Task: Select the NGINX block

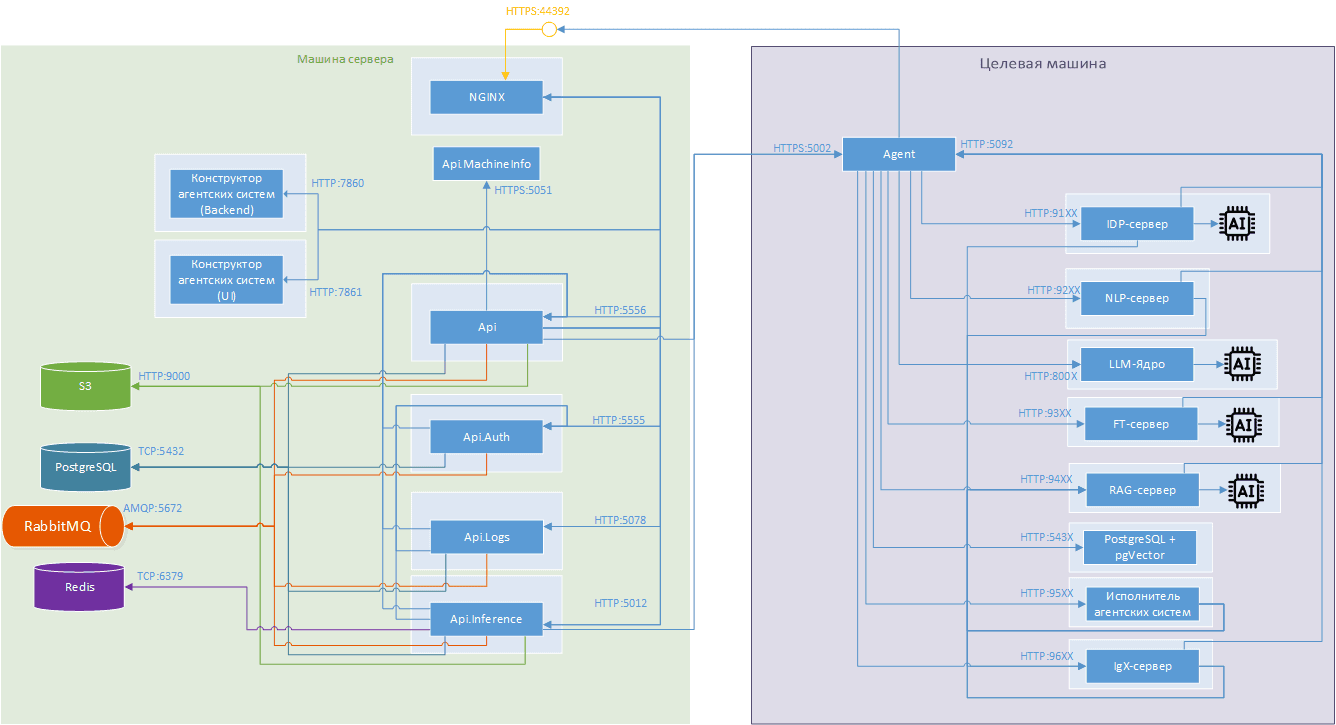Action: (486, 97)
